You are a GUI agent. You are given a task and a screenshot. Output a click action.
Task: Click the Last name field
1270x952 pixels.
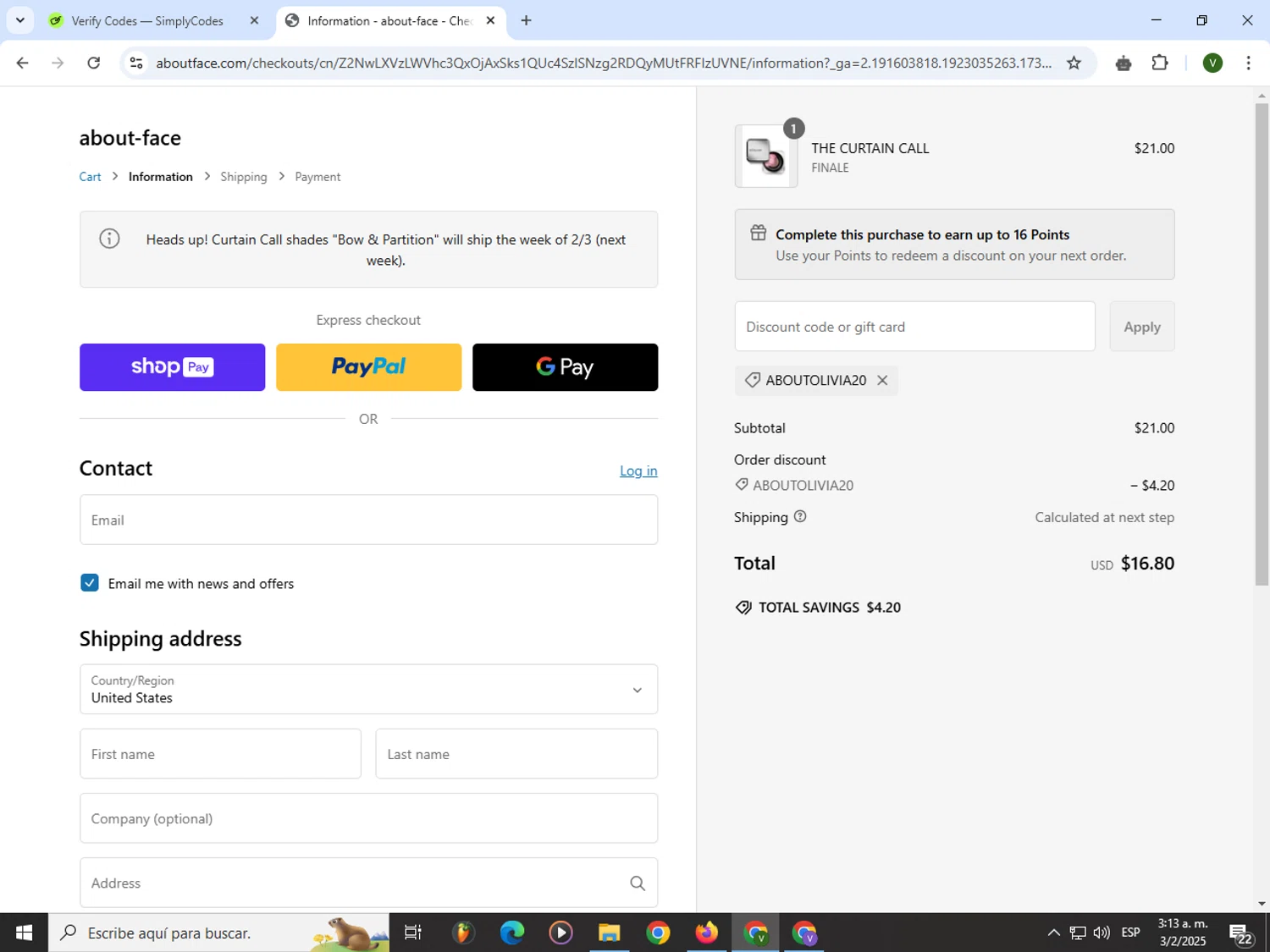click(516, 754)
